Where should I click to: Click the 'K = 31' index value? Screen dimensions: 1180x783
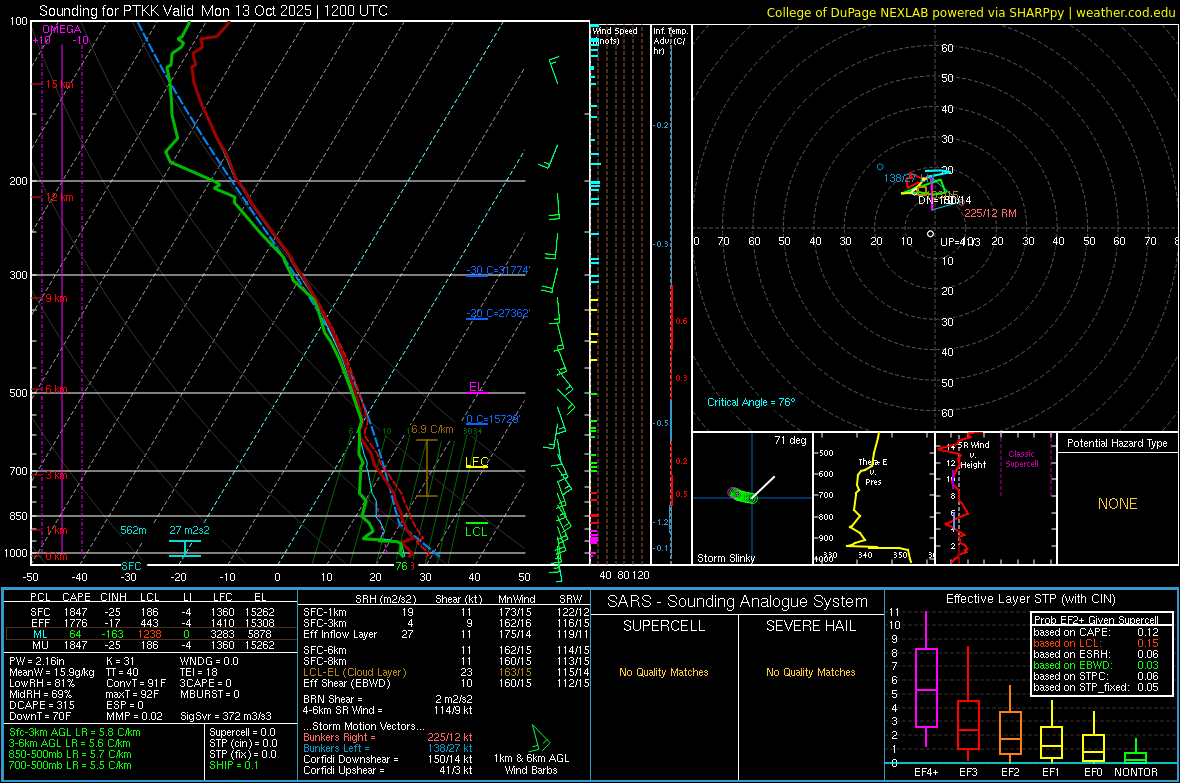[120, 661]
